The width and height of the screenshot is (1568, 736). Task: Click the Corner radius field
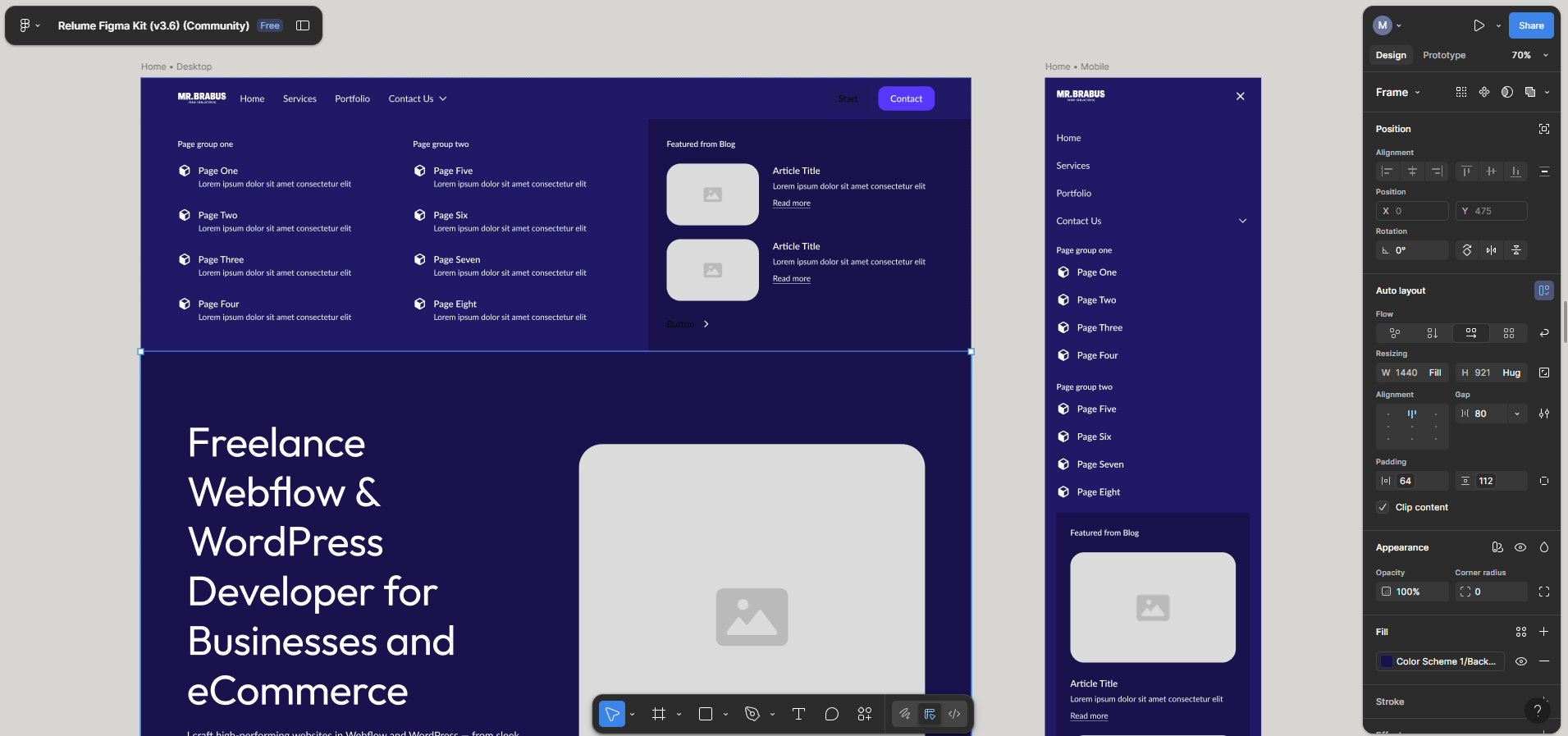coord(1491,592)
